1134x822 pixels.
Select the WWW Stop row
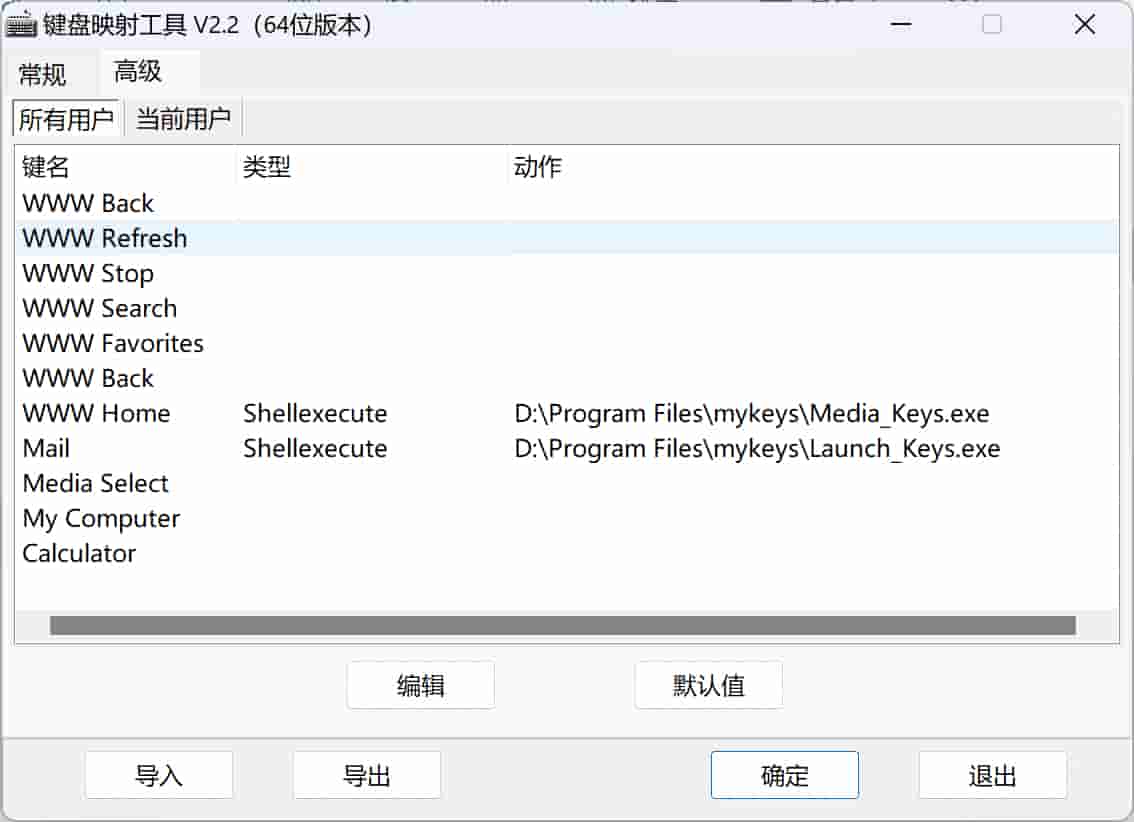click(x=567, y=273)
